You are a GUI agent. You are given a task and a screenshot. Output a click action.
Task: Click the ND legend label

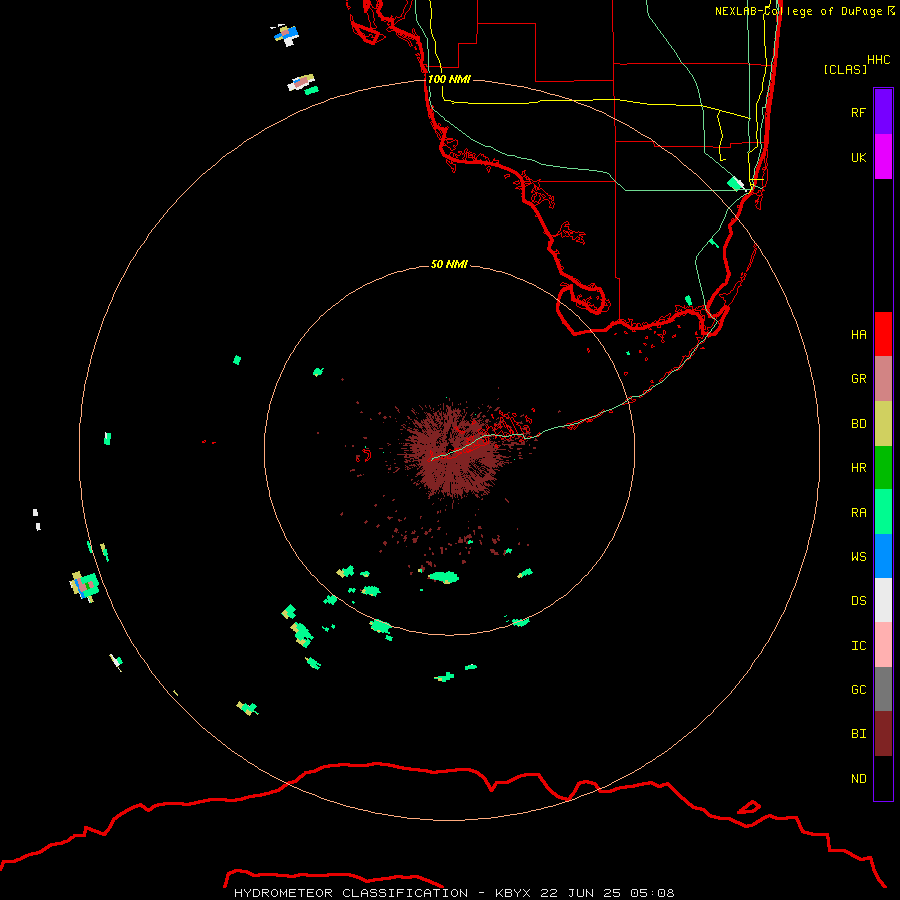(858, 779)
